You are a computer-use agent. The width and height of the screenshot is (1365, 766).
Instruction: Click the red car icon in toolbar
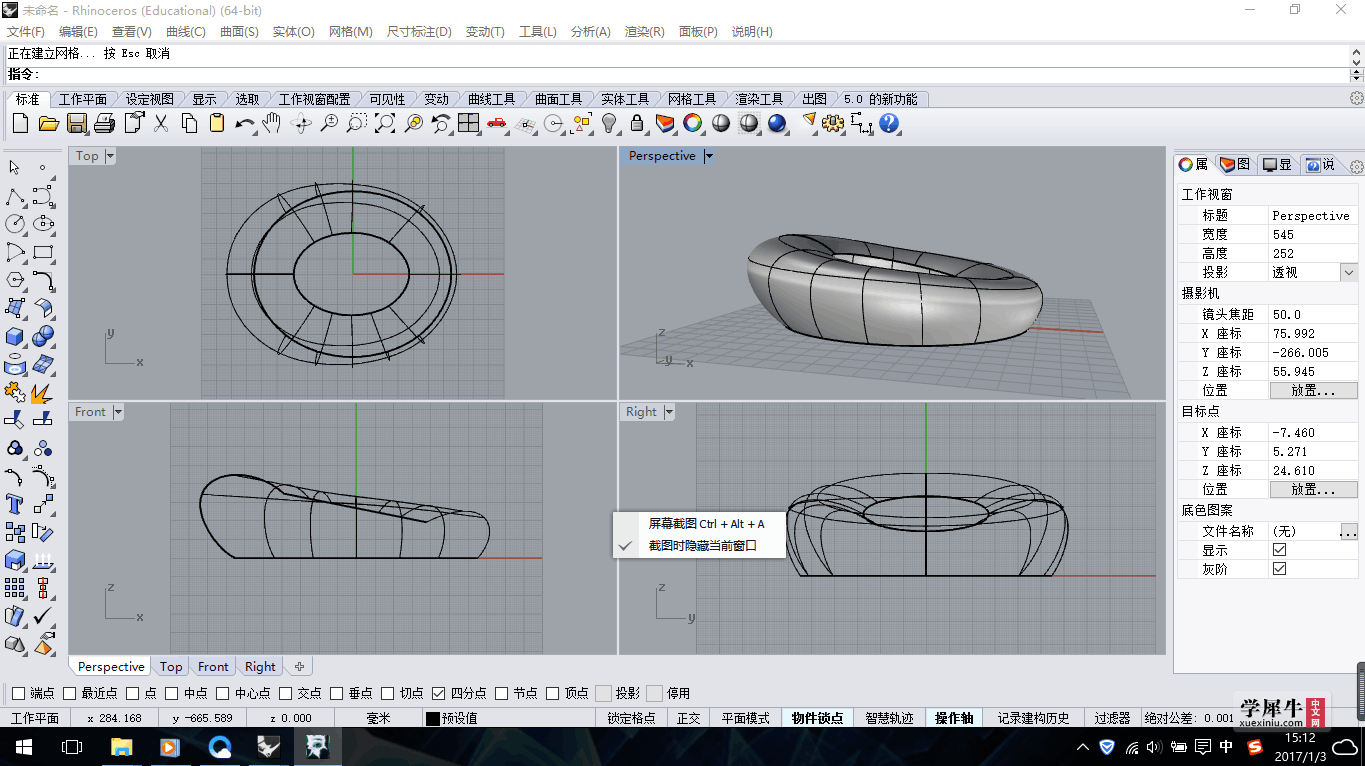(497, 124)
